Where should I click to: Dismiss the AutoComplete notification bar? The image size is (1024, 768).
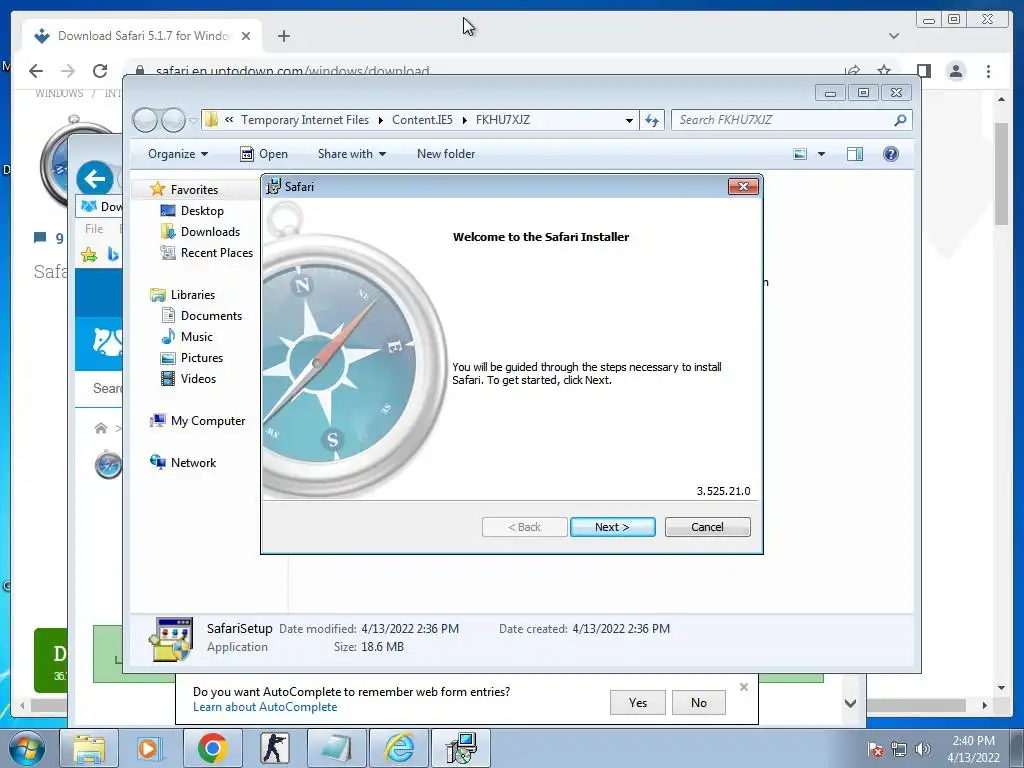pyautogui.click(x=744, y=687)
